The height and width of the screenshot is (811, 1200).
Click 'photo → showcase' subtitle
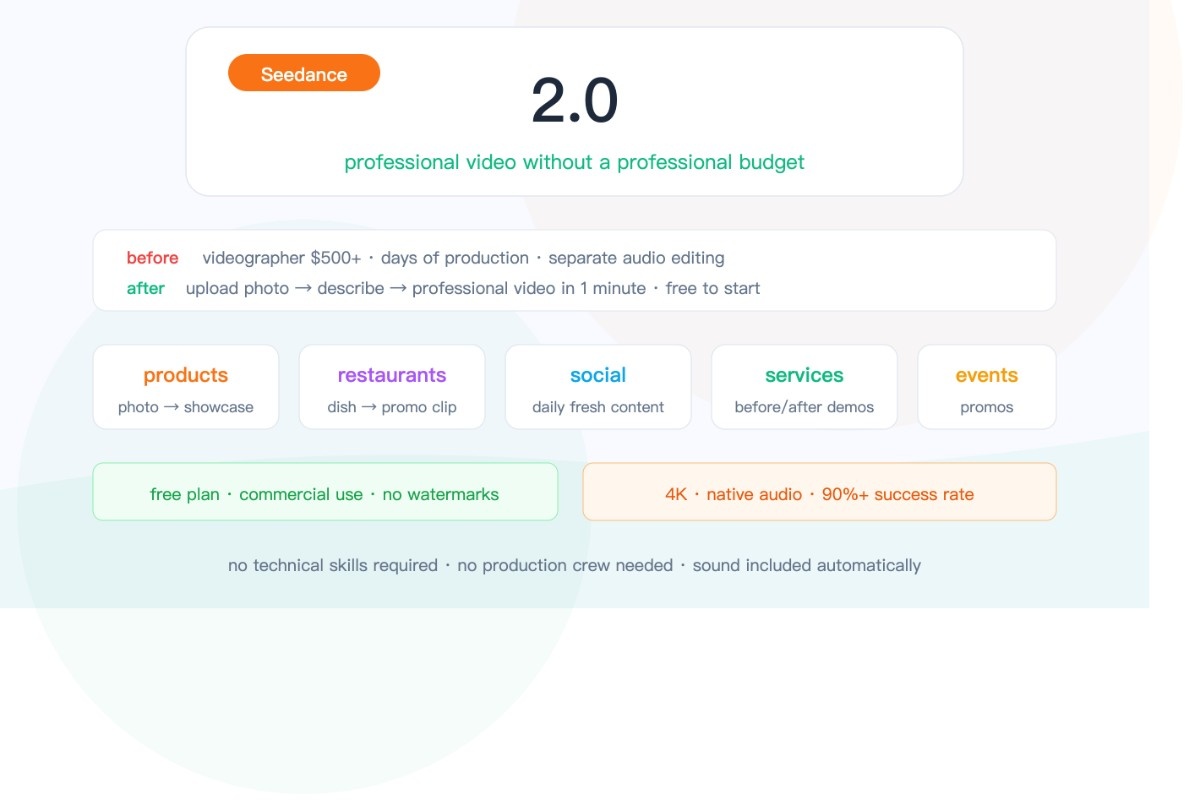pos(186,407)
